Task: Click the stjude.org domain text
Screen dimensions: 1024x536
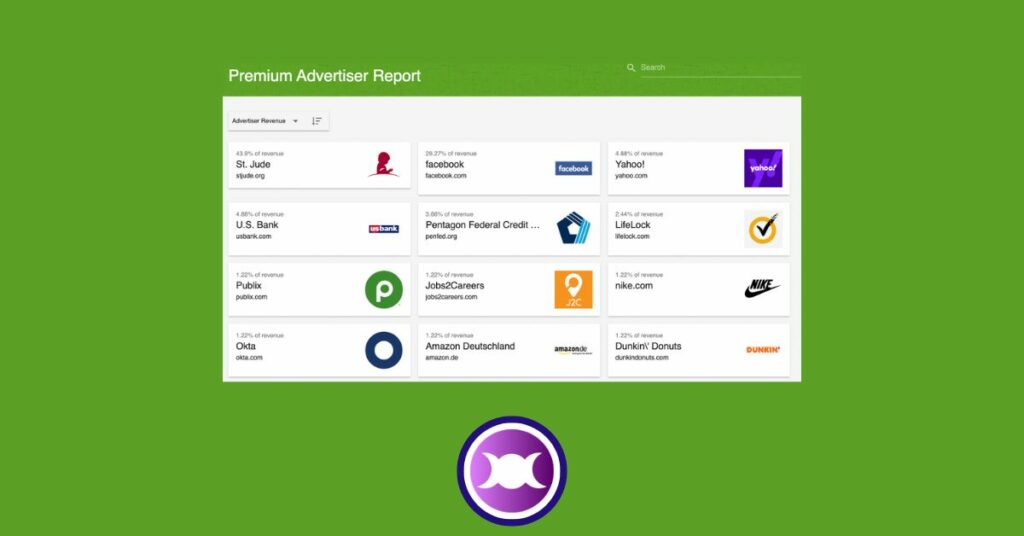Action: pos(250,176)
